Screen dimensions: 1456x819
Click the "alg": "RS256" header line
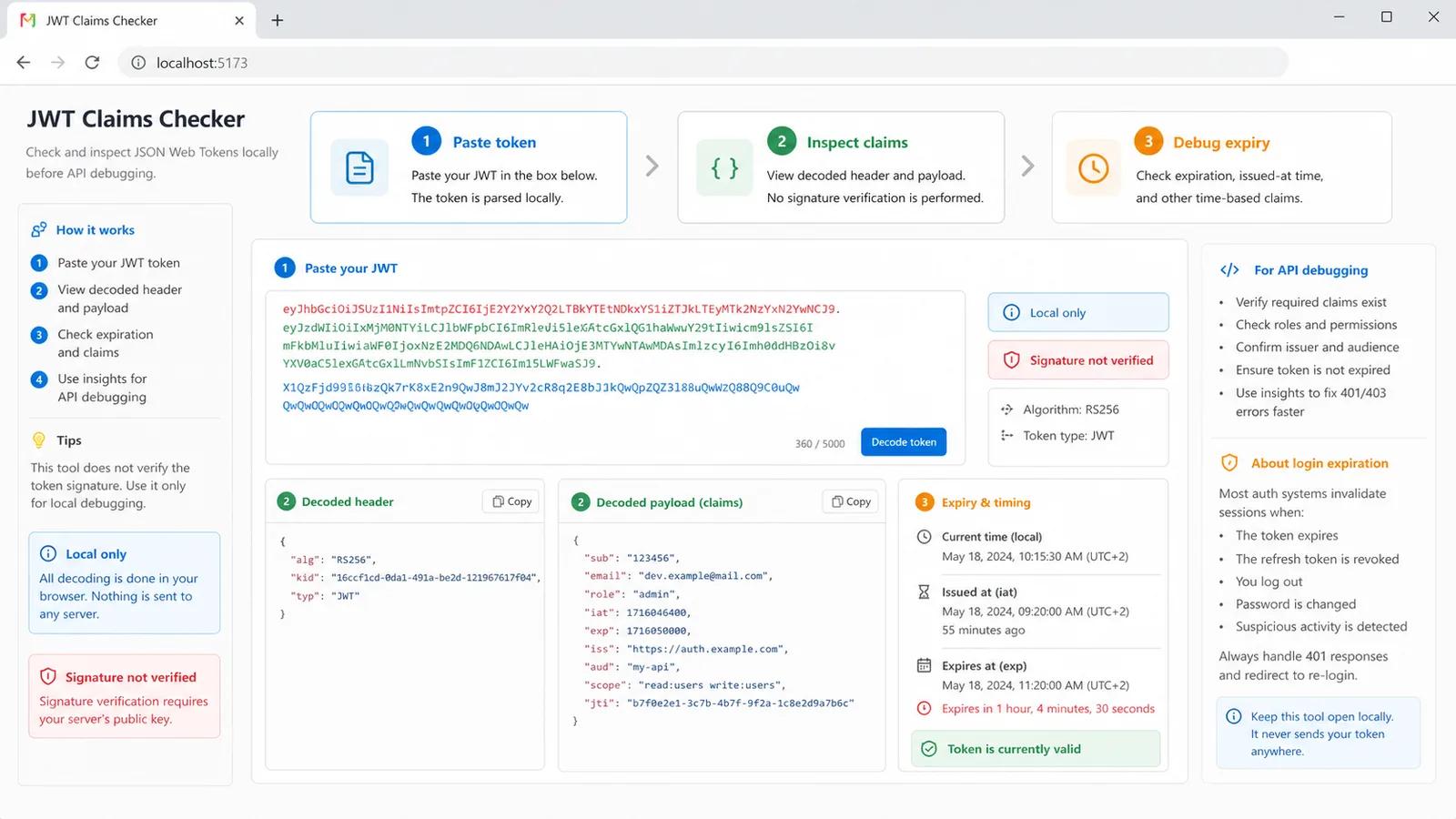point(333,560)
